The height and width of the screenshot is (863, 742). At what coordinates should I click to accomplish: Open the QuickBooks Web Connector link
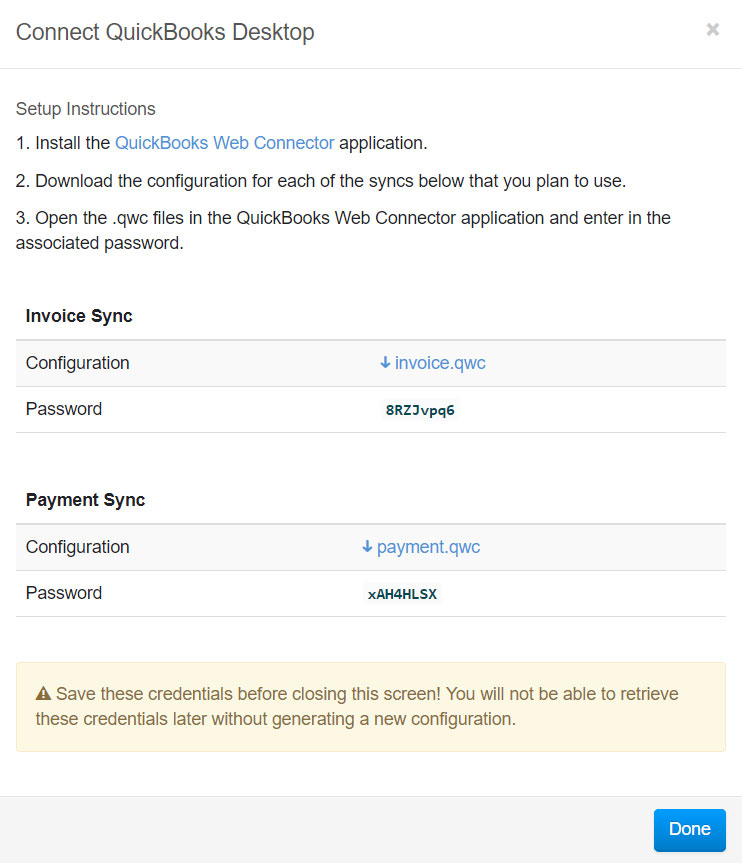(225, 143)
